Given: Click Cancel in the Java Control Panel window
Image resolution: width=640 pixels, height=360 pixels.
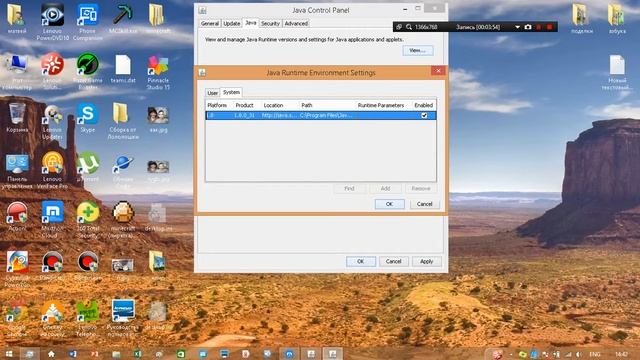Looking at the screenshot, I should [393, 261].
